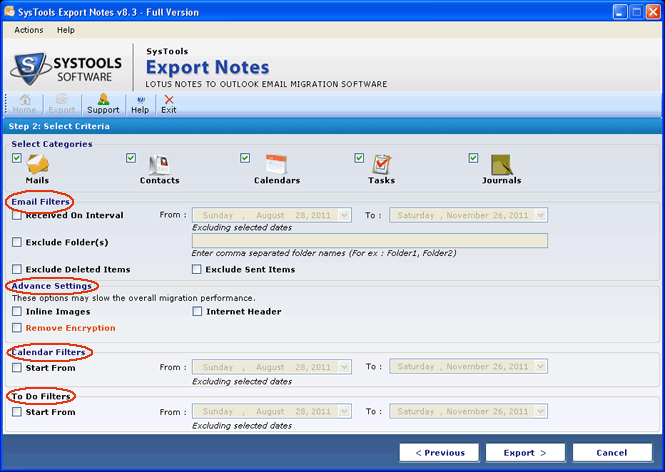Enable the Remove Encryption checkbox
This screenshot has width=665, height=472.
(17, 328)
